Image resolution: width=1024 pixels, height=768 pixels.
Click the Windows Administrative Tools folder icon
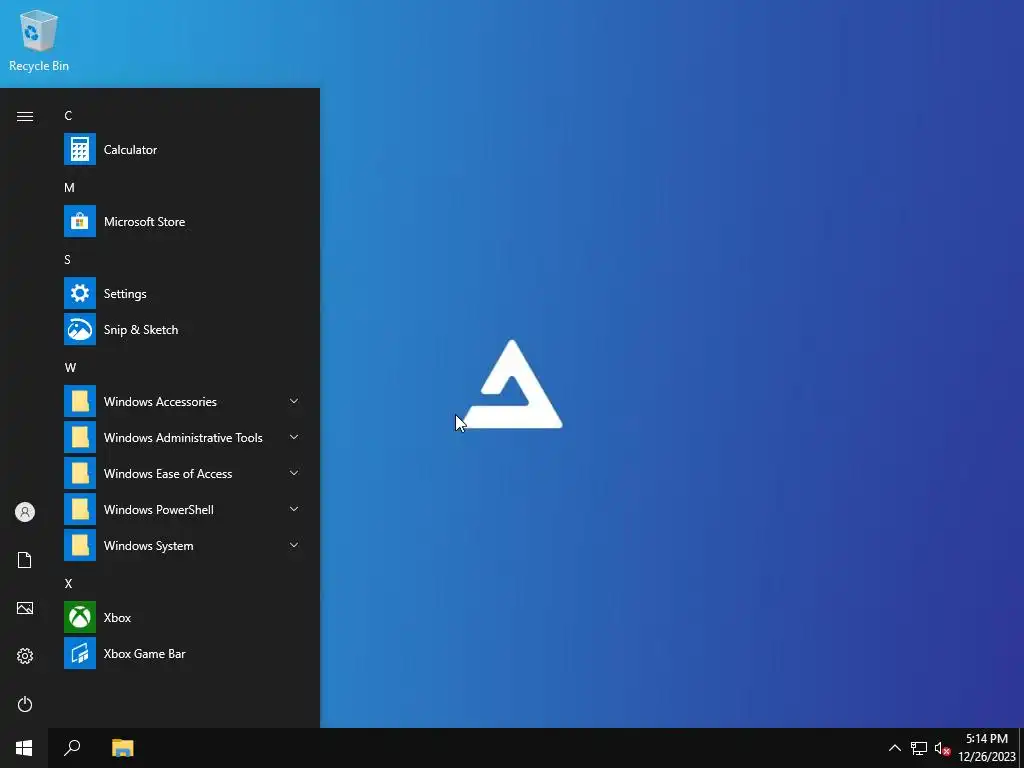coord(80,437)
